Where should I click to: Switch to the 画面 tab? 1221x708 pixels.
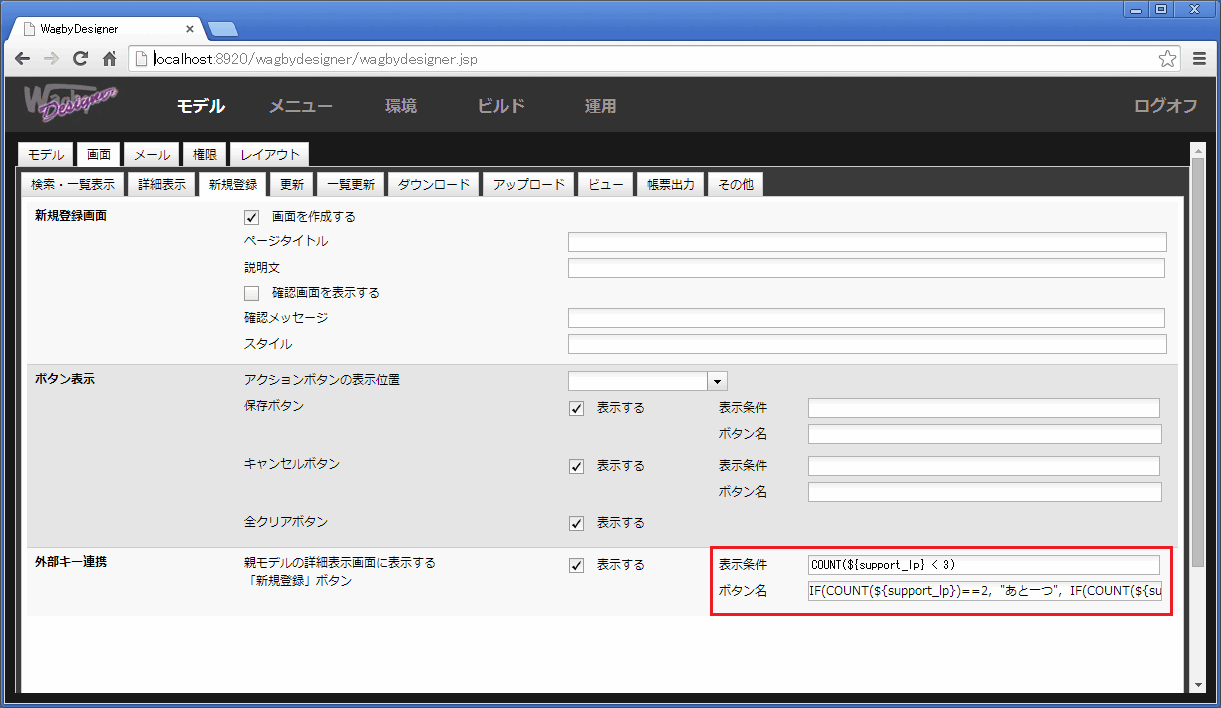click(99, 154)
